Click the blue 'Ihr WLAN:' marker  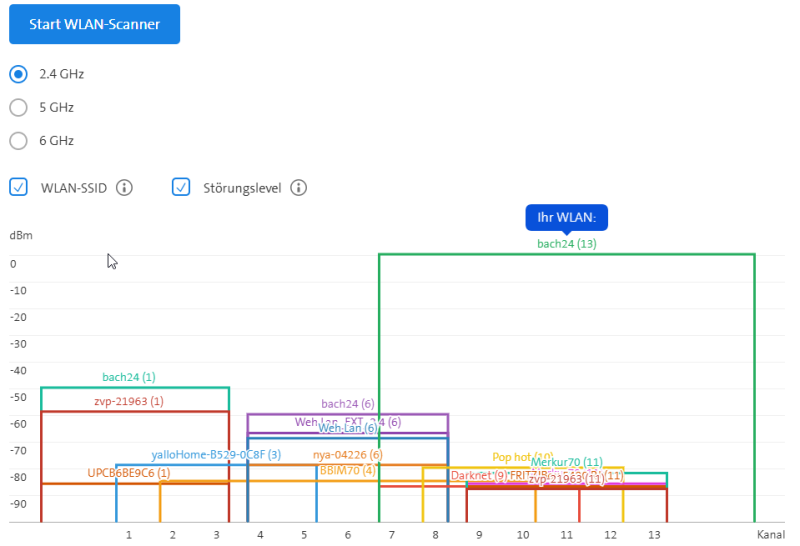click(566, 219)
